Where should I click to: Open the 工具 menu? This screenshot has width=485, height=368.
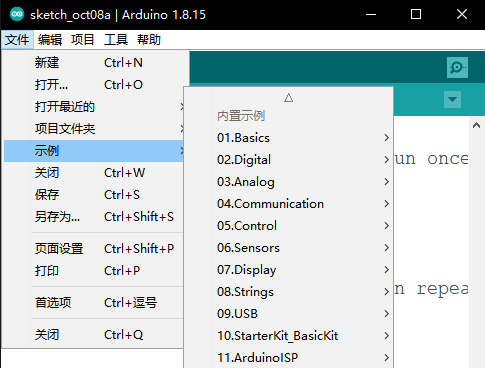[x=116, y=40]
